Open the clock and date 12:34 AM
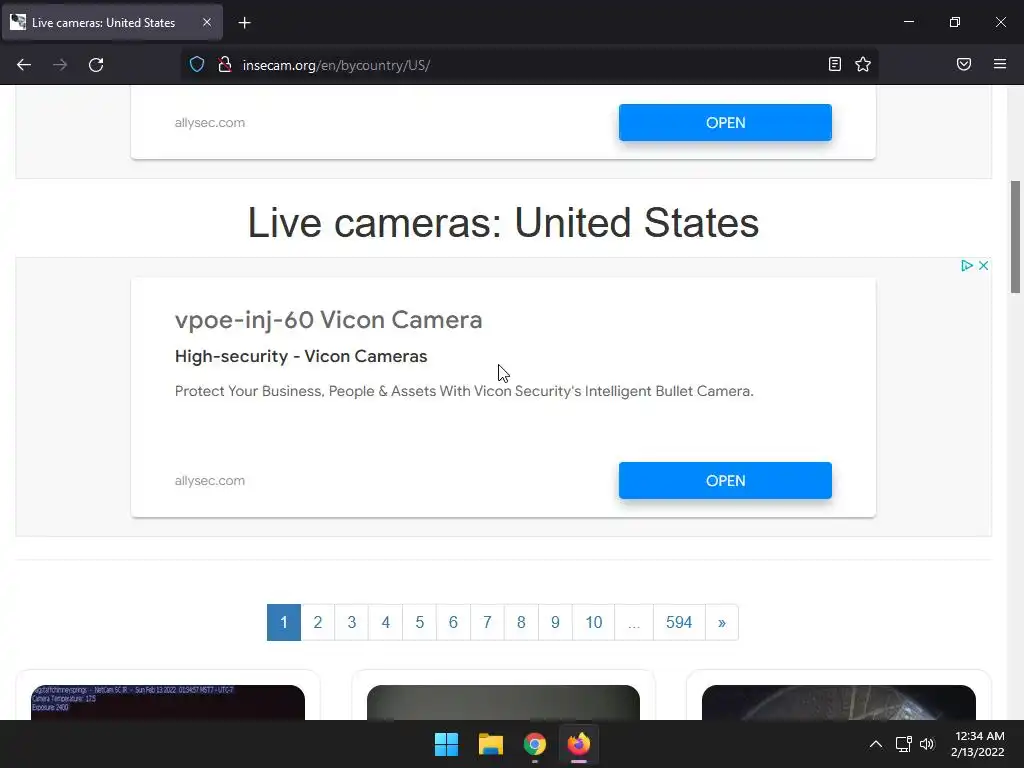This screenshot has height=768, width=1024. [x=978, y=744]
